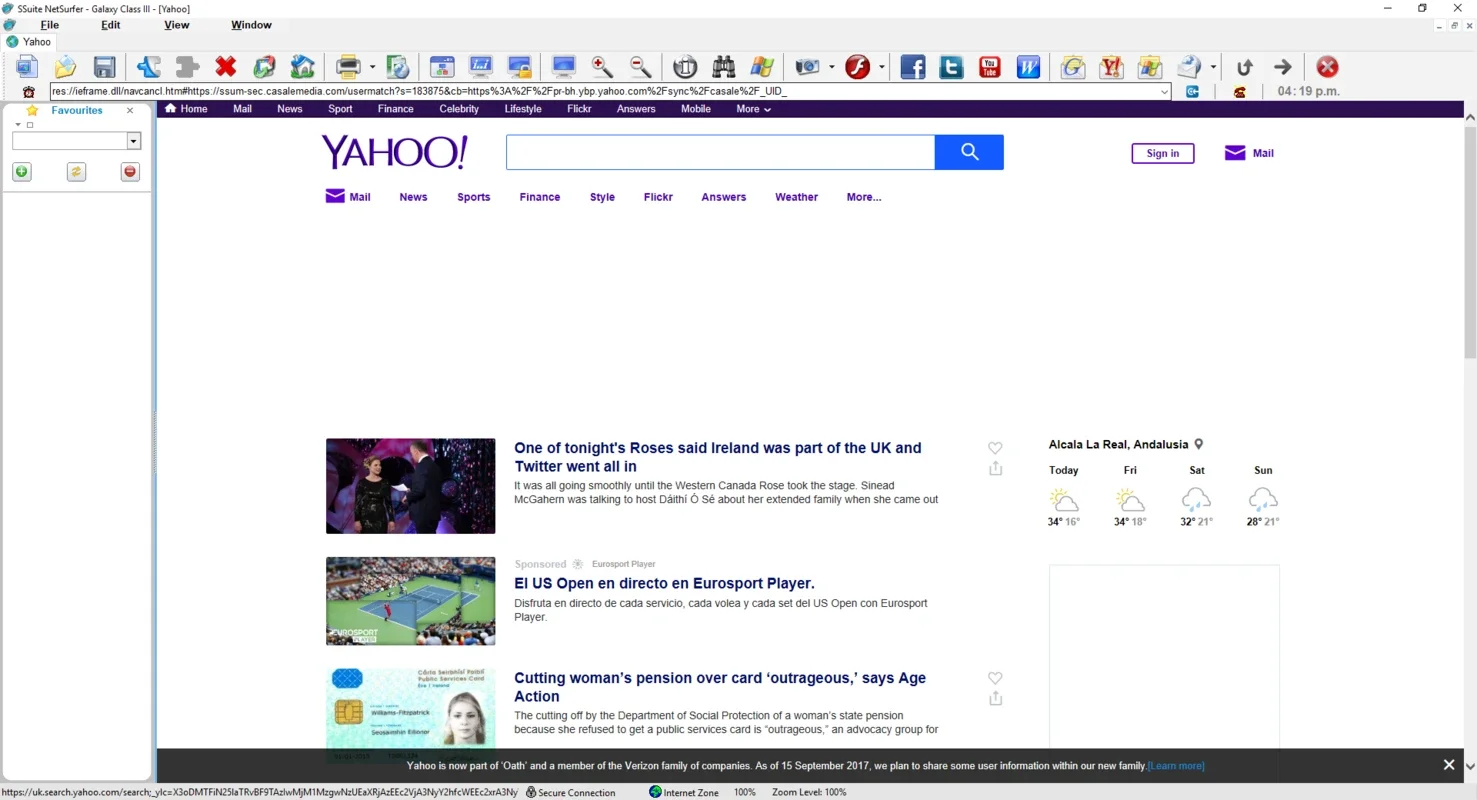The image size is (1477, 800).
Task: Open the View menu
Action: 176,25
